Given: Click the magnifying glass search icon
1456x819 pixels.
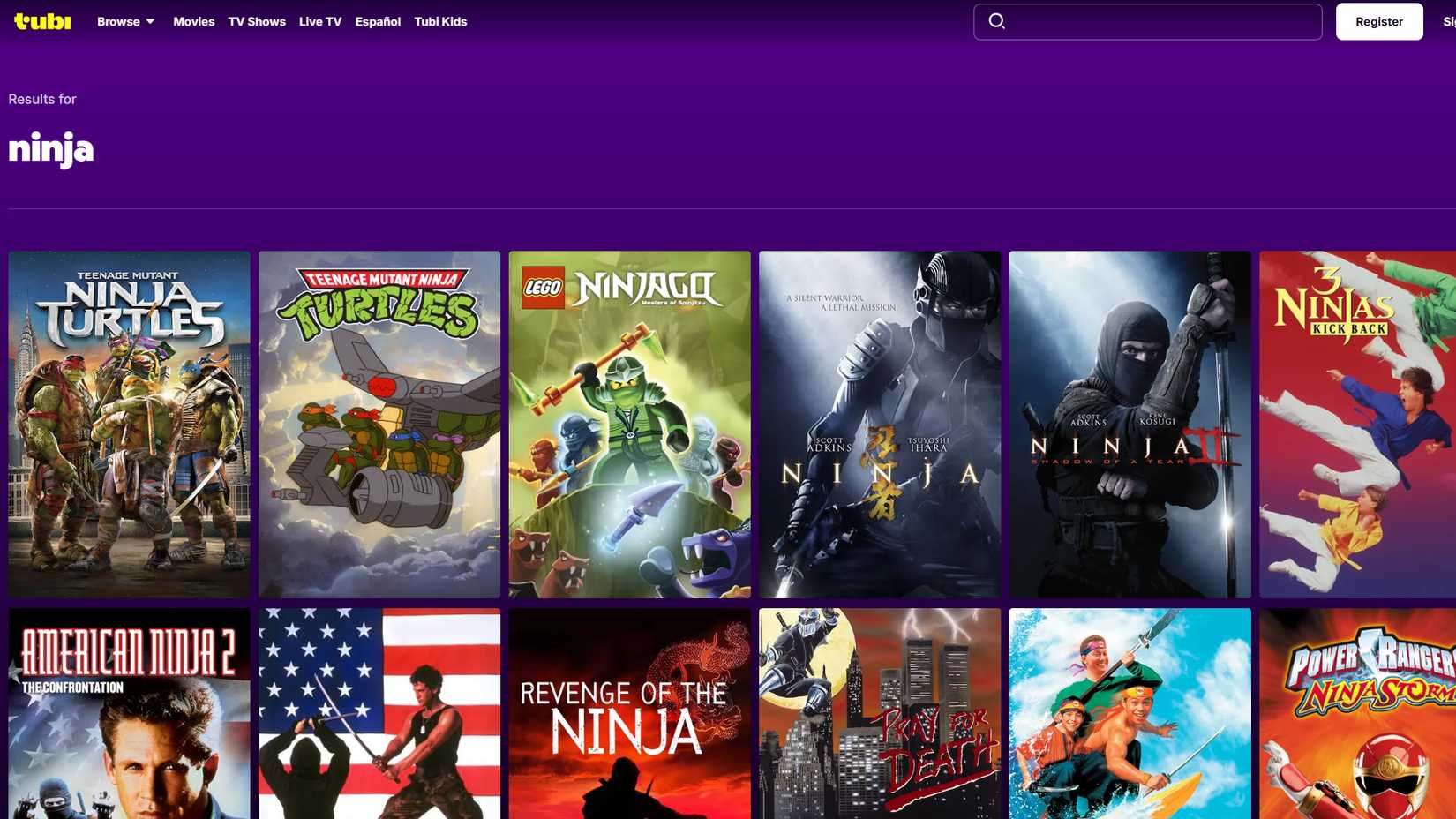Looking at the screenshot, I should pos(997,21).
